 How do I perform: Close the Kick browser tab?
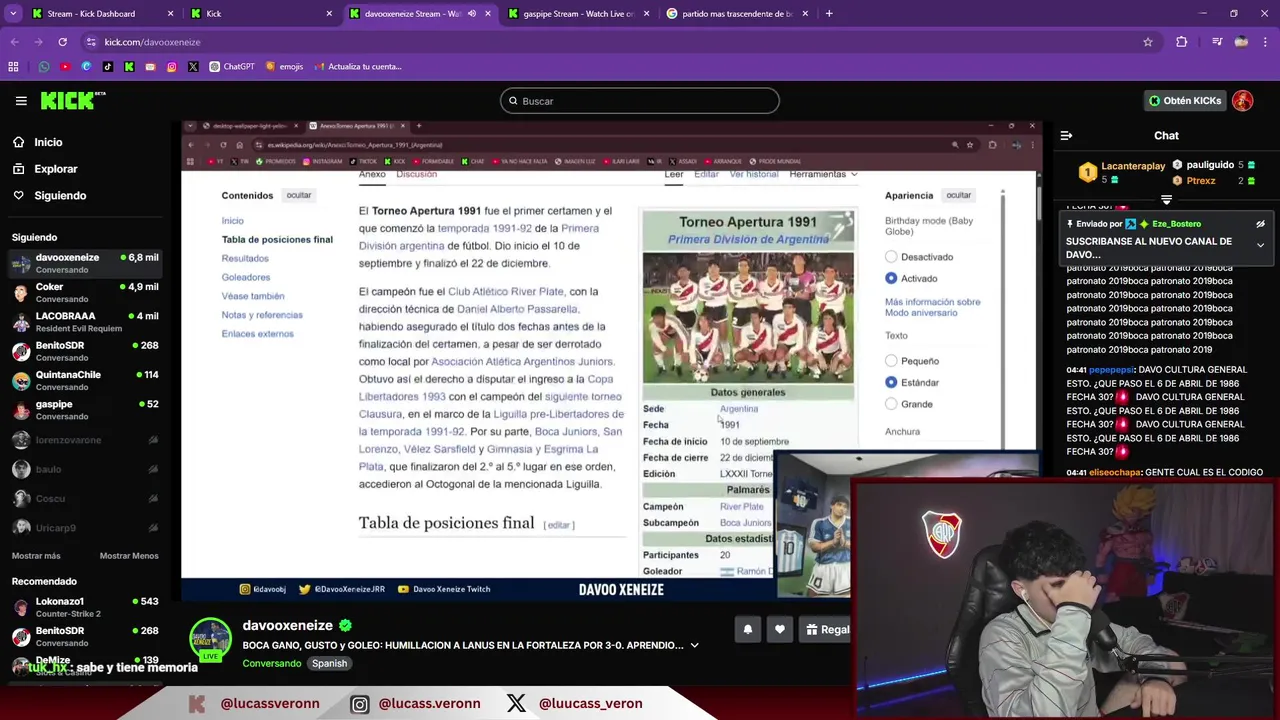click(329, 14)
